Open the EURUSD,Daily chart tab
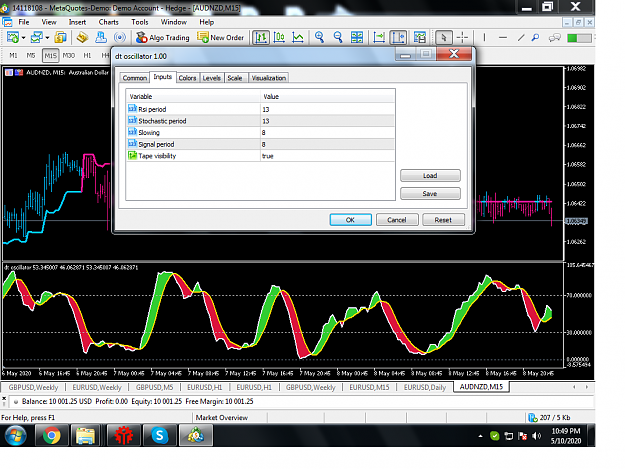Viewport: 625px width, 469px height. (425, 387)
